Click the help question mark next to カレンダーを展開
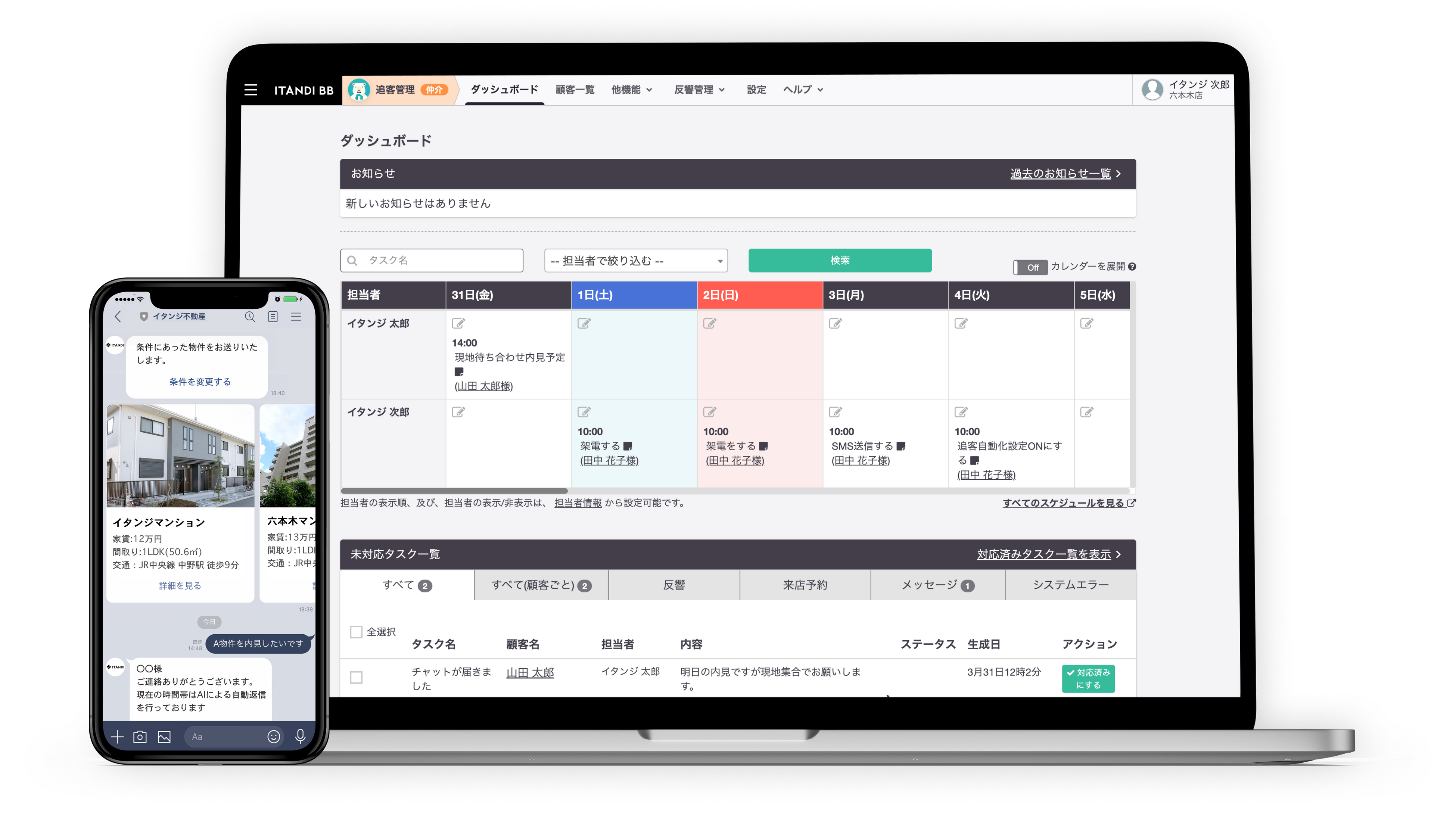This screenshot has width=1456, height=818. pyautogui.click(x=1132, y=267)
